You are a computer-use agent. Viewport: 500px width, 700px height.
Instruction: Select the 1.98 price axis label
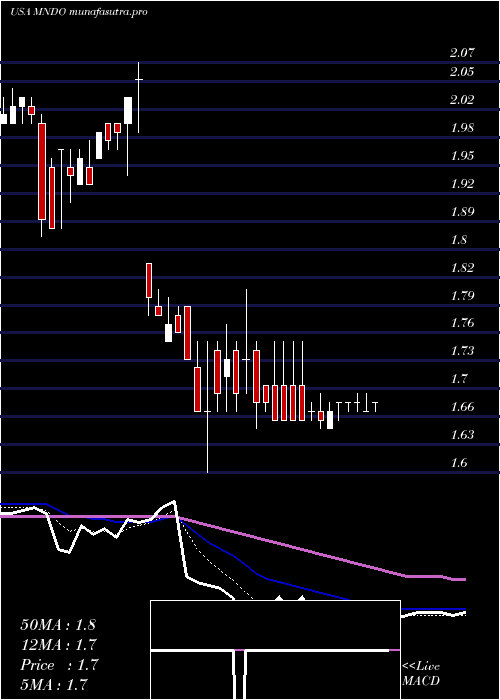coord(462,128)
